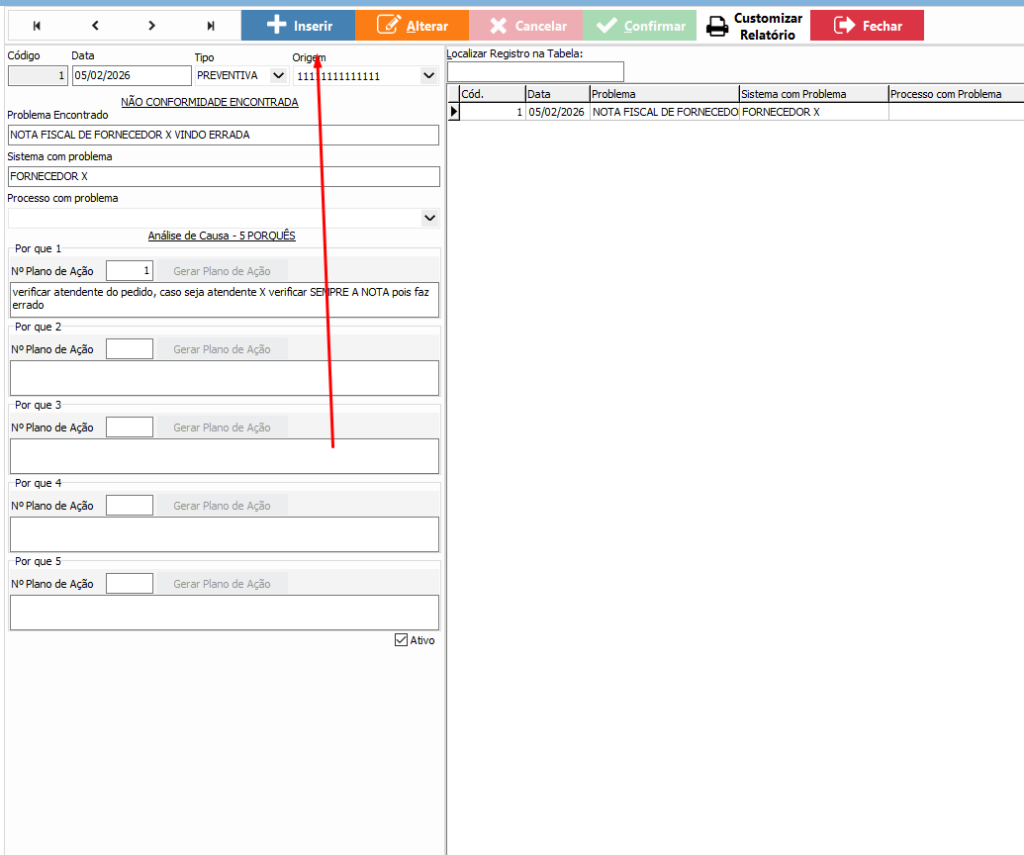The image size is (1024, 855).
Task: Click the Inserir button
Action: 298,26
